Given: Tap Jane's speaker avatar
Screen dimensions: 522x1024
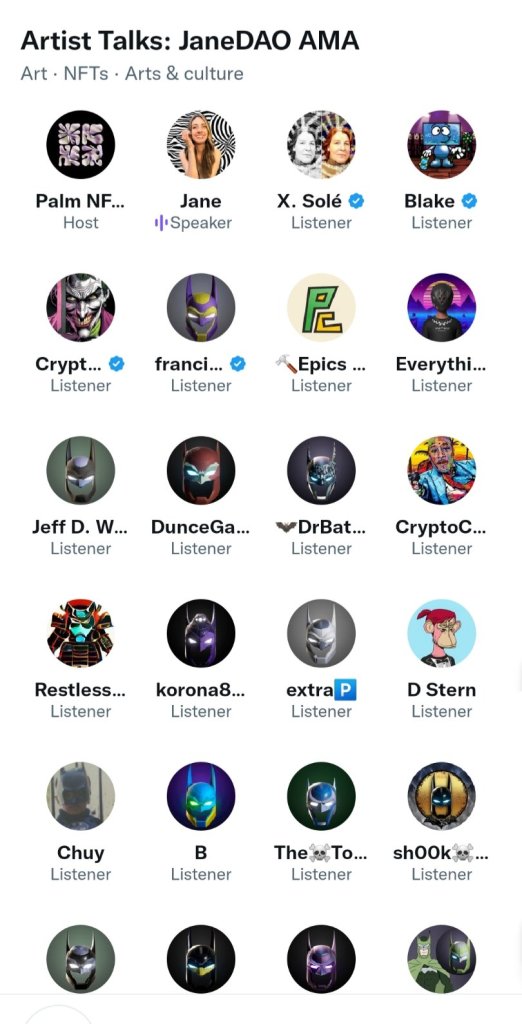Looking at the screenshot, I should (x=201, y=144).
